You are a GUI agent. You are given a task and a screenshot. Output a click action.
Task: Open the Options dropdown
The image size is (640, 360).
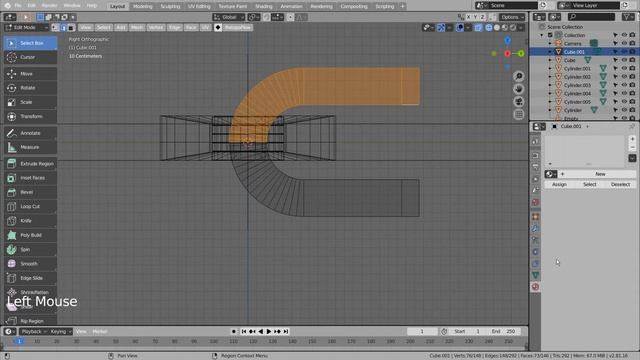tap(512, 17)
